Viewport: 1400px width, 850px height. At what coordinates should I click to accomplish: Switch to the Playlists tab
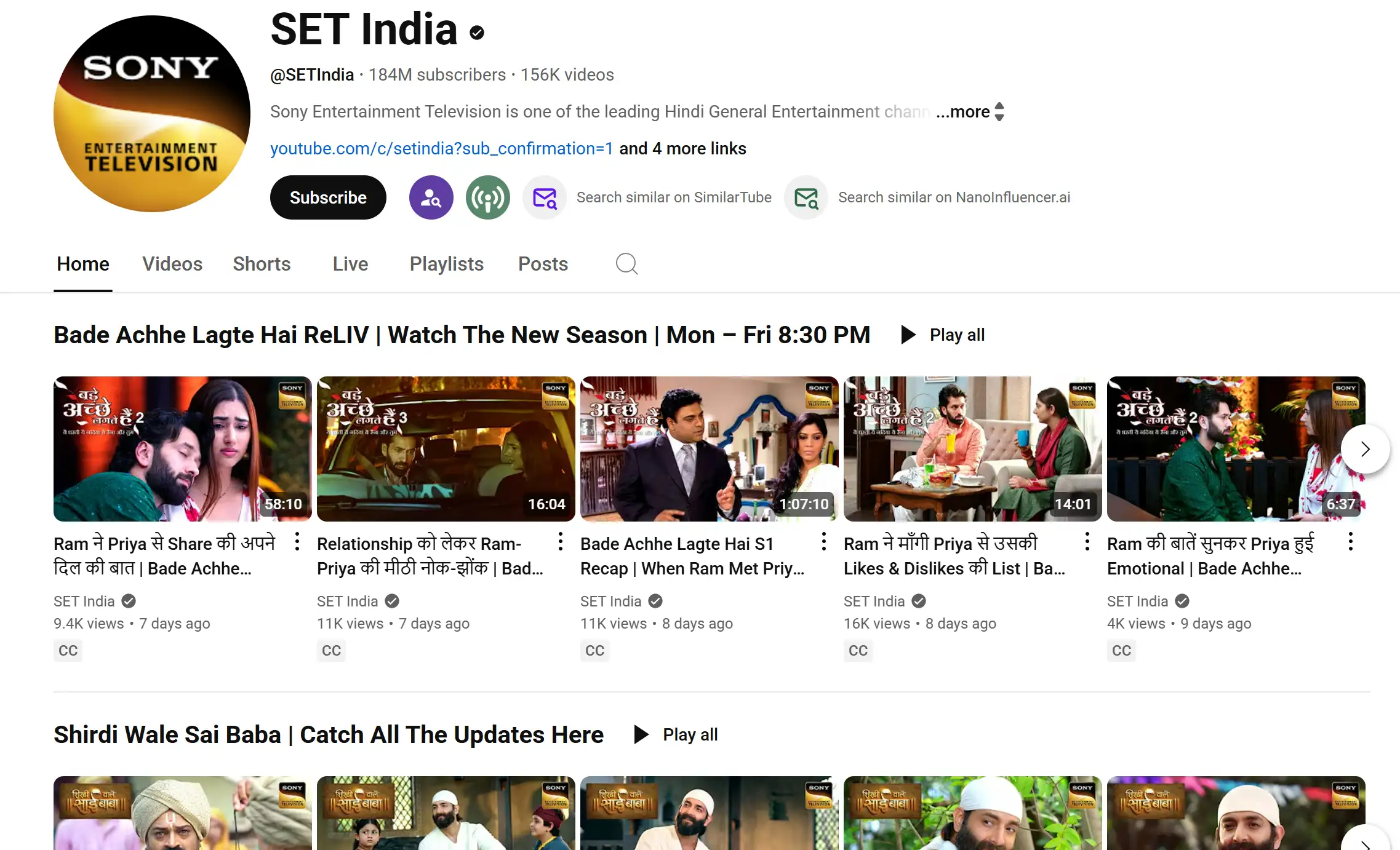(x=447, y=264)
